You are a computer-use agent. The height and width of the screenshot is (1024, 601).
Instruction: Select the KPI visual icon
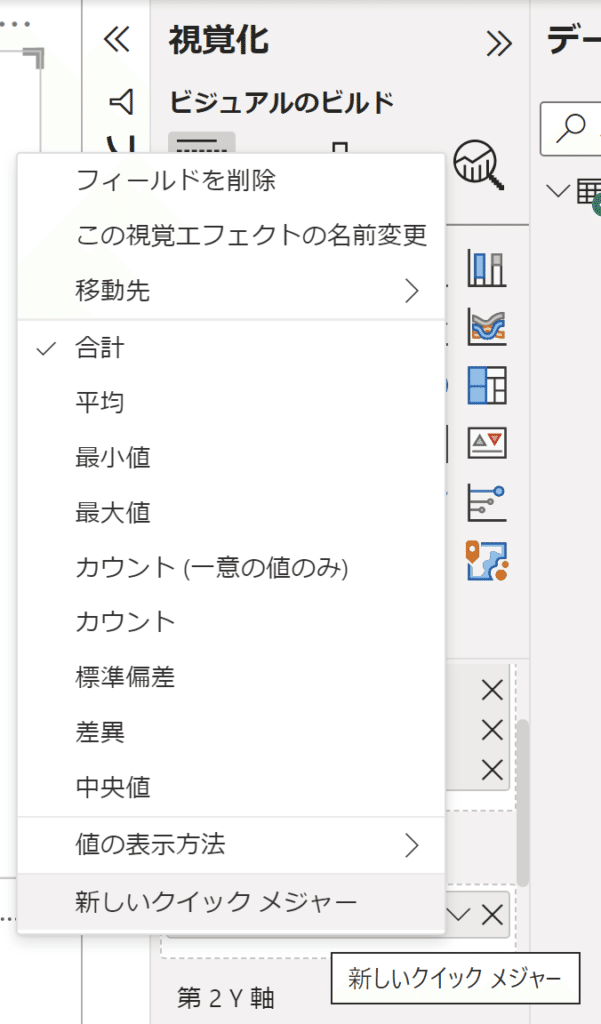486,442
